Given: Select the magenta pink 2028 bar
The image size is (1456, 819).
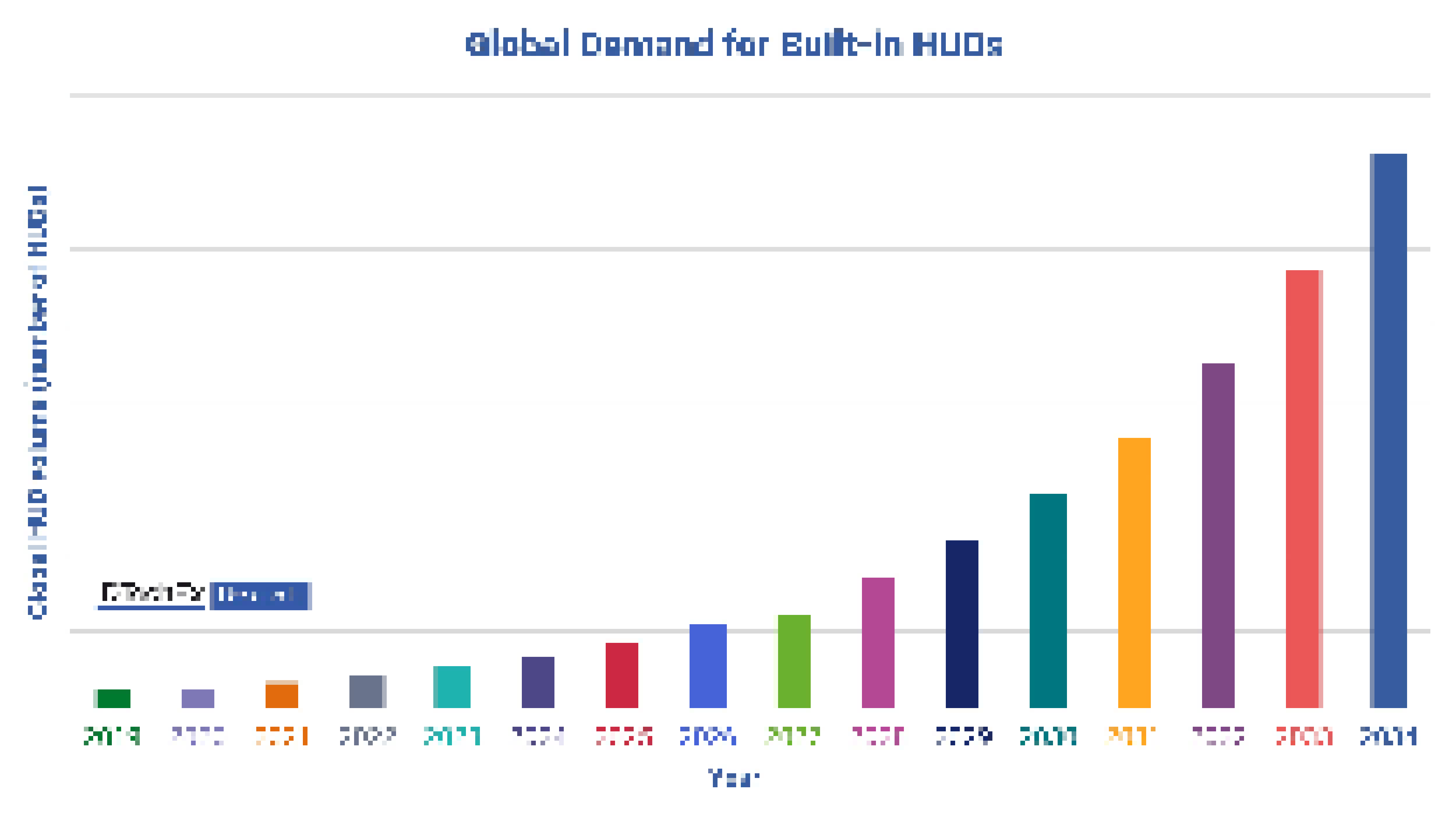Looking at the screenshot, I should coord(878,642).
